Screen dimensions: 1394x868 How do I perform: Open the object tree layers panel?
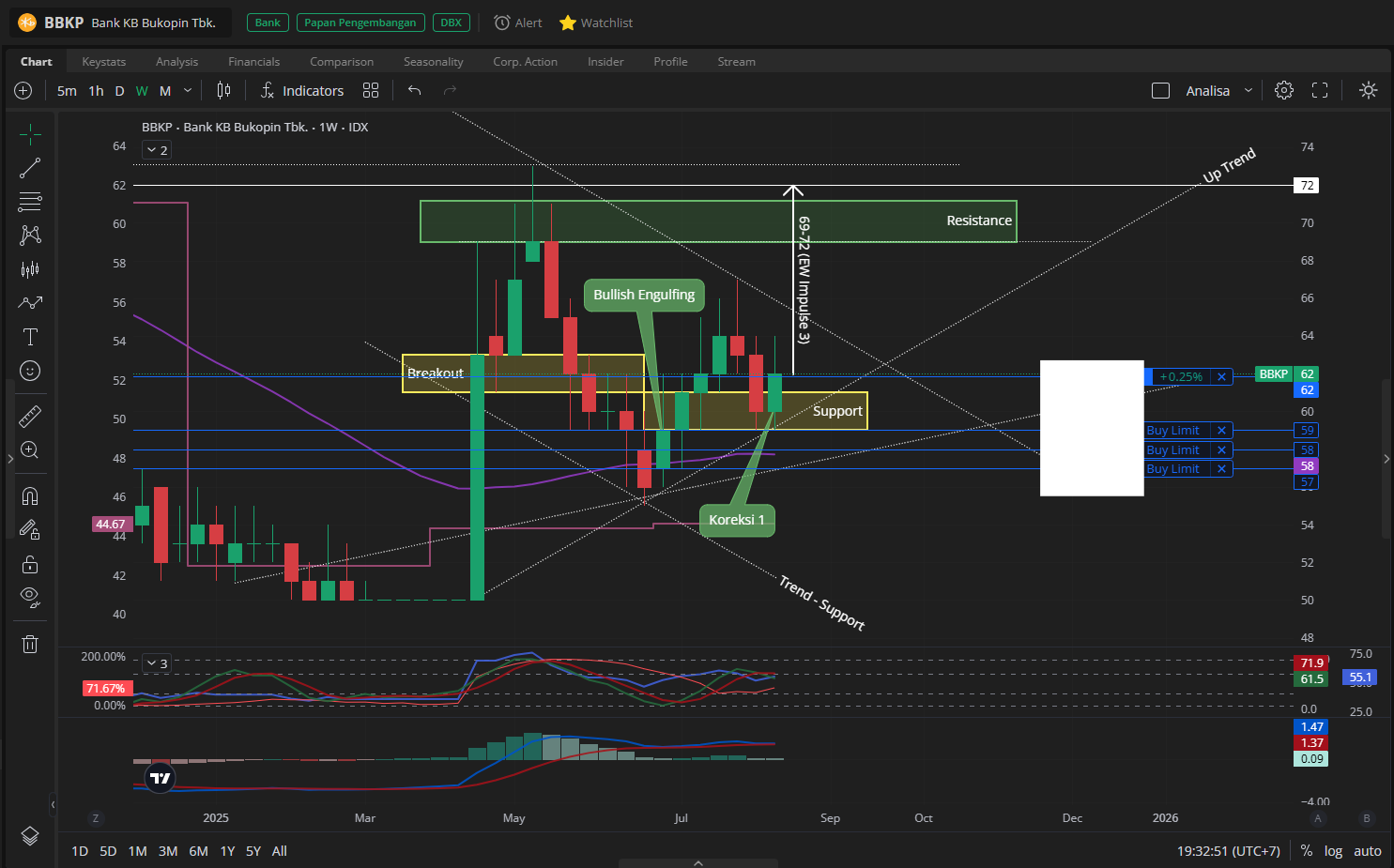point(30,836)
